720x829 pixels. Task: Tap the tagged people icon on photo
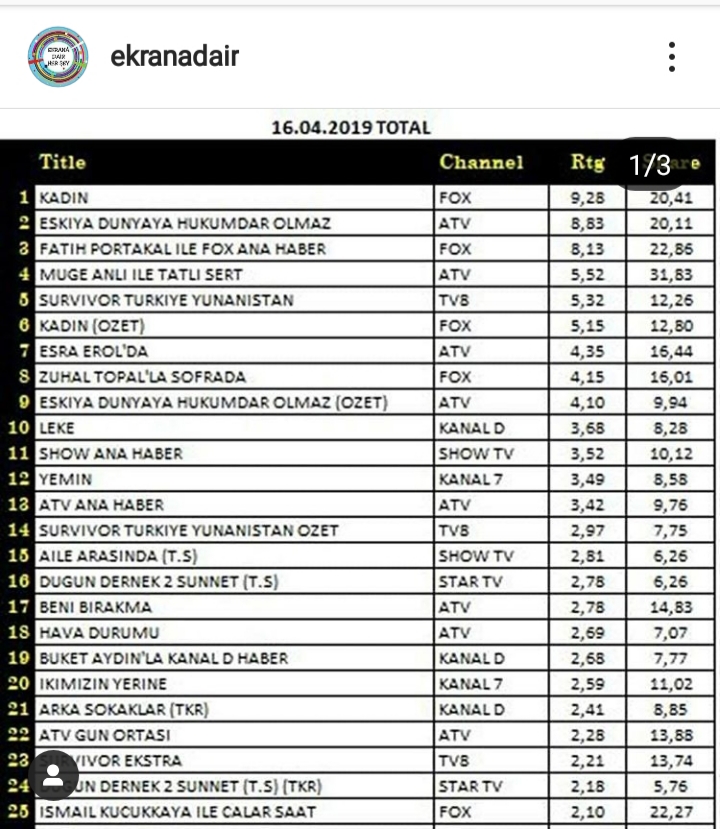point(54,775)
